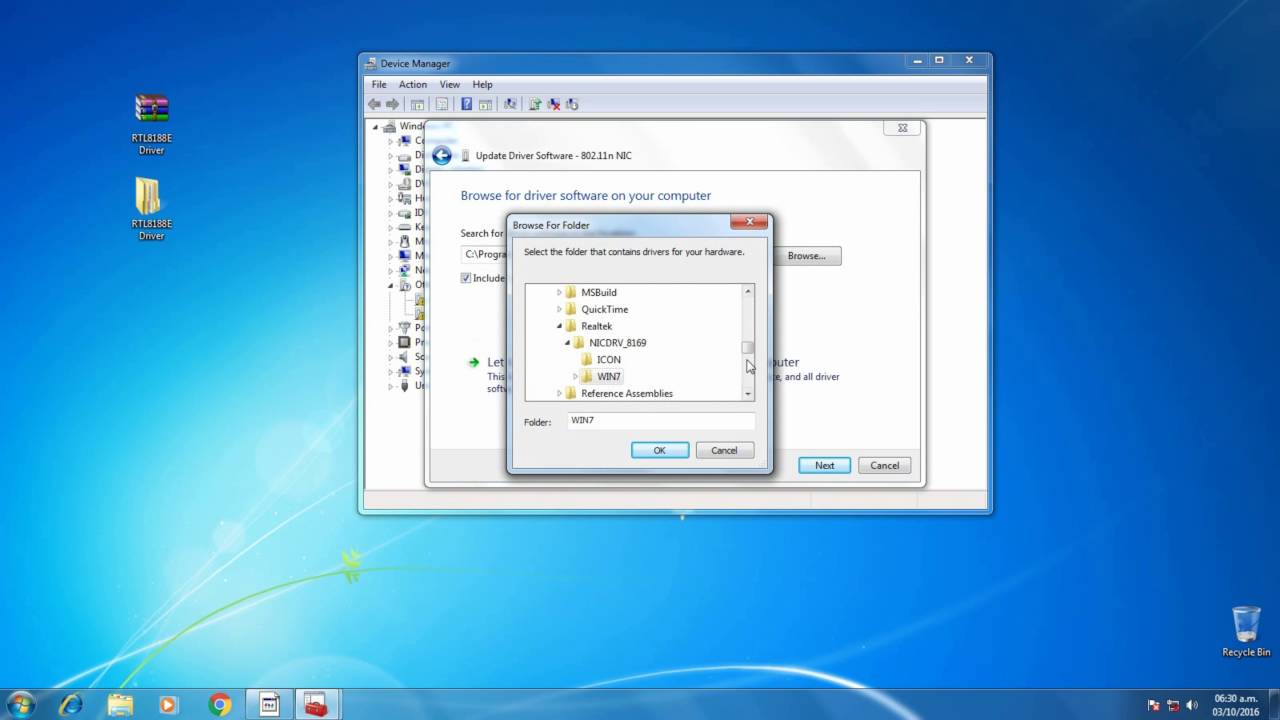Toggle the console tree toolbar icon

point(418,104)
